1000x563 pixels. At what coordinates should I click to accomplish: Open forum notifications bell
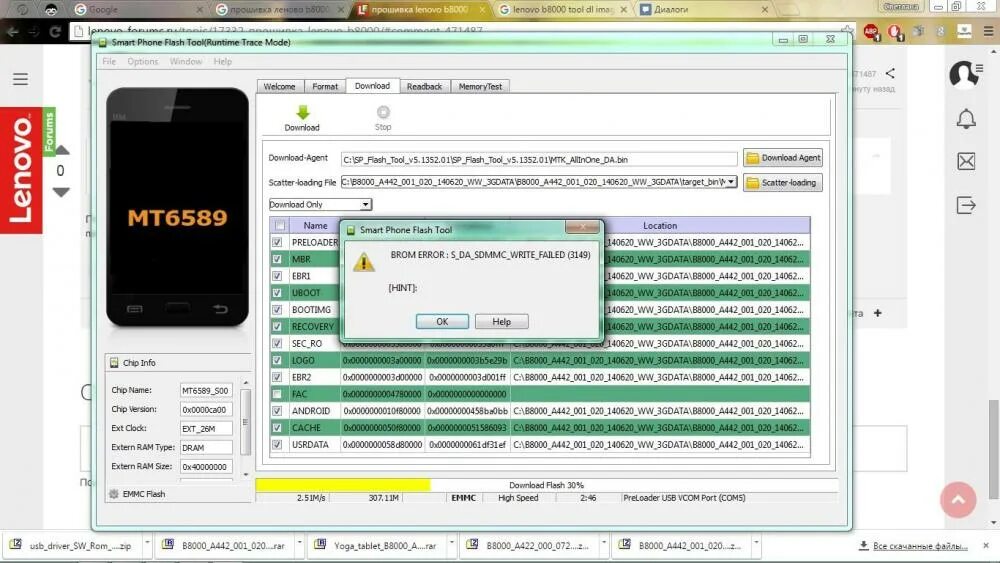click(966, 119)
